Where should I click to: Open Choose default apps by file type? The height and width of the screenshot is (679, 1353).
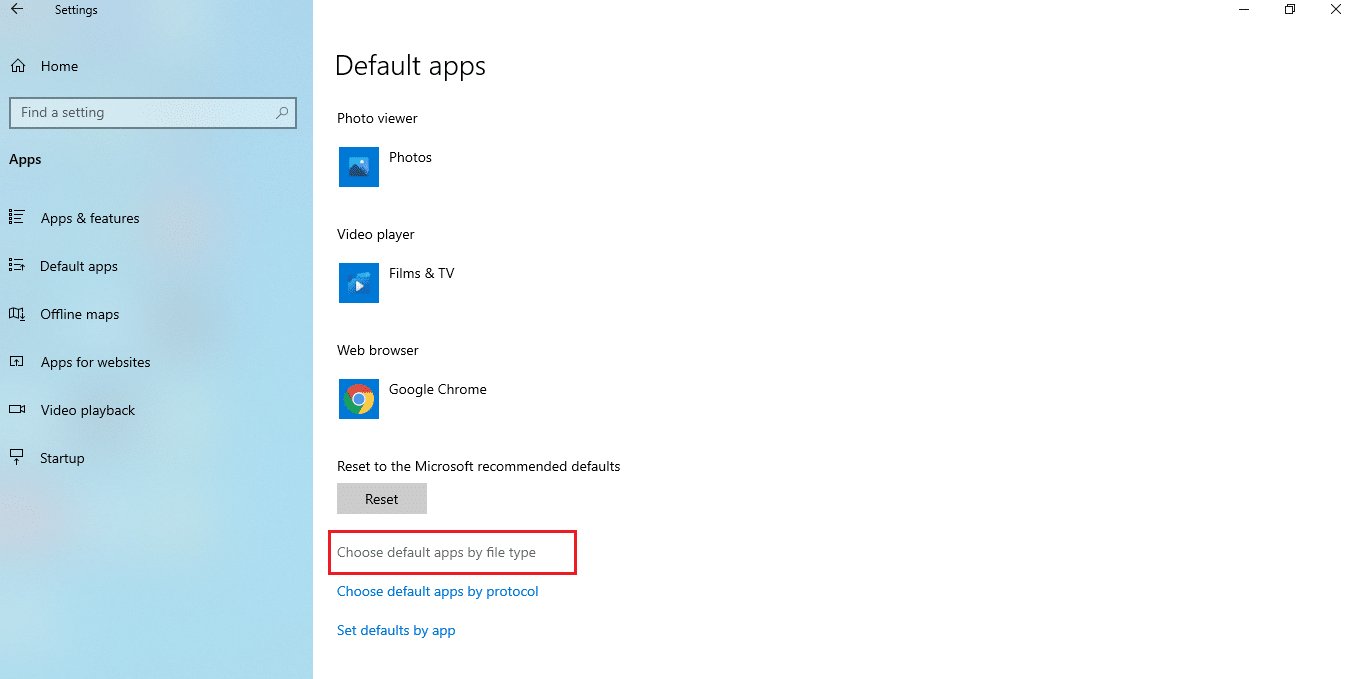(x=436, y=552)
